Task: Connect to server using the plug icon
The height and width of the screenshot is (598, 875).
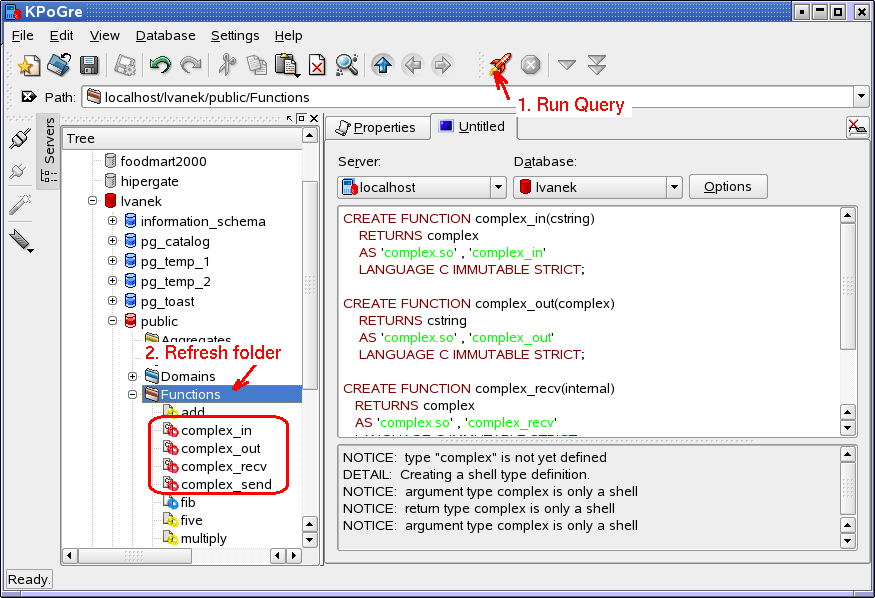Action: coord(21,138)
